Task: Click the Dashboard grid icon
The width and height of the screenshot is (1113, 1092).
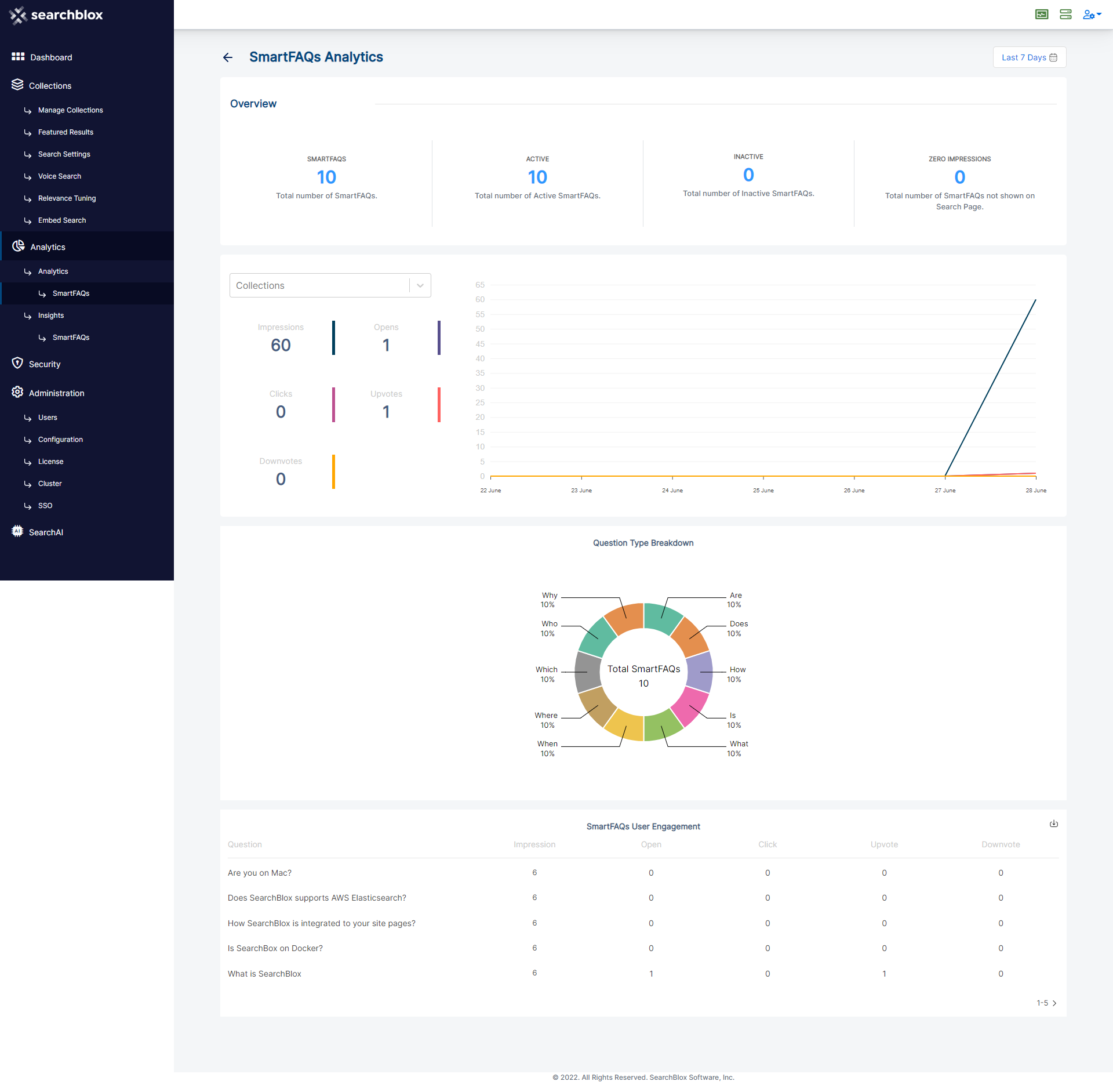Action: click(18, 57)
